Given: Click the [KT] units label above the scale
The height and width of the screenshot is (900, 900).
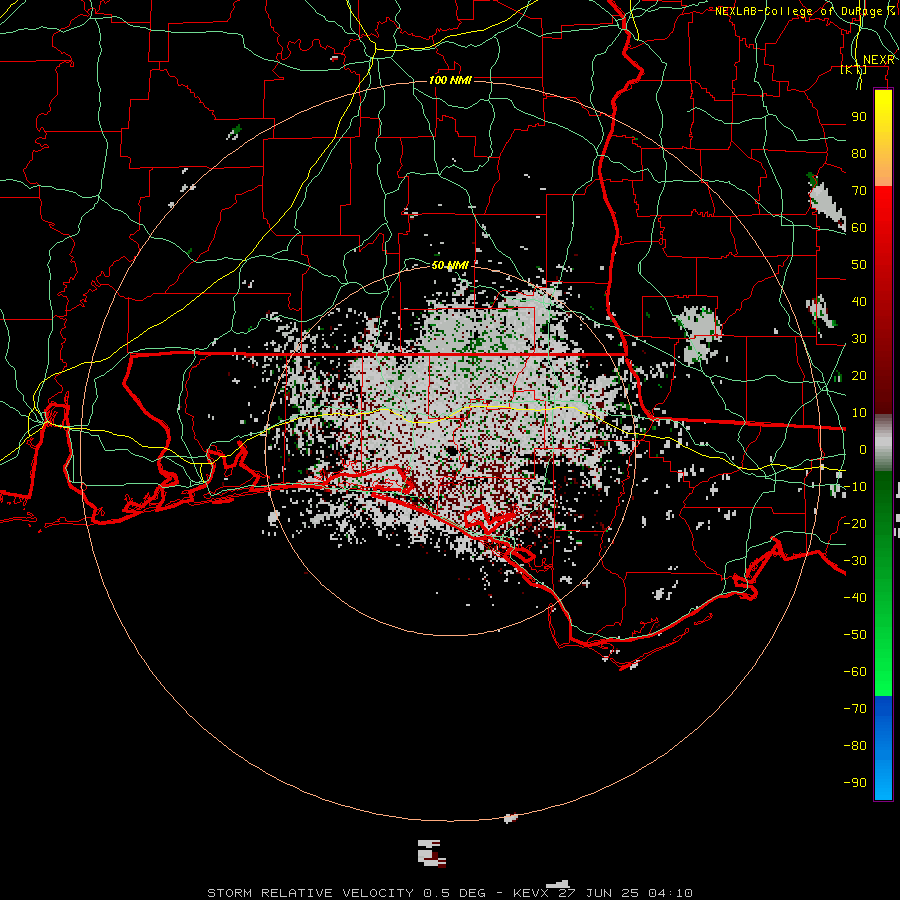Looking at the screenshot, I should click(x=854, y=69).
